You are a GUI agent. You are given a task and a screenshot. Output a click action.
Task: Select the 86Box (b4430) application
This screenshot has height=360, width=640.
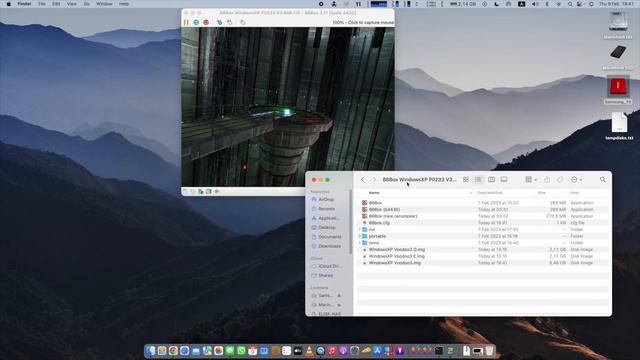pyautogui.click(x=483, y=209)
